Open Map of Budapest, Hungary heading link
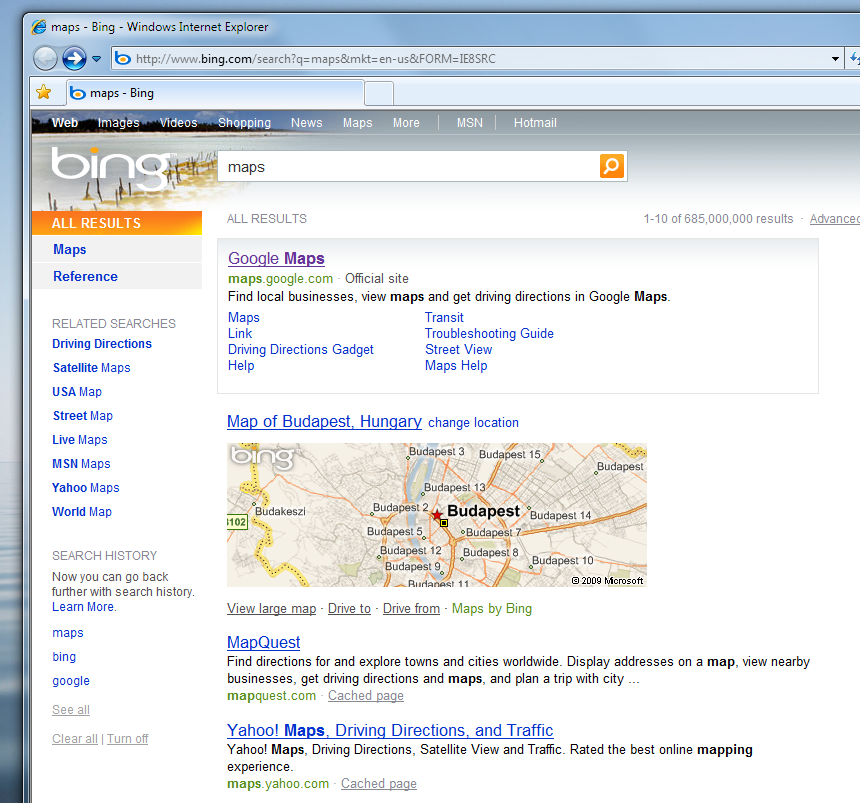 point(324,421)
